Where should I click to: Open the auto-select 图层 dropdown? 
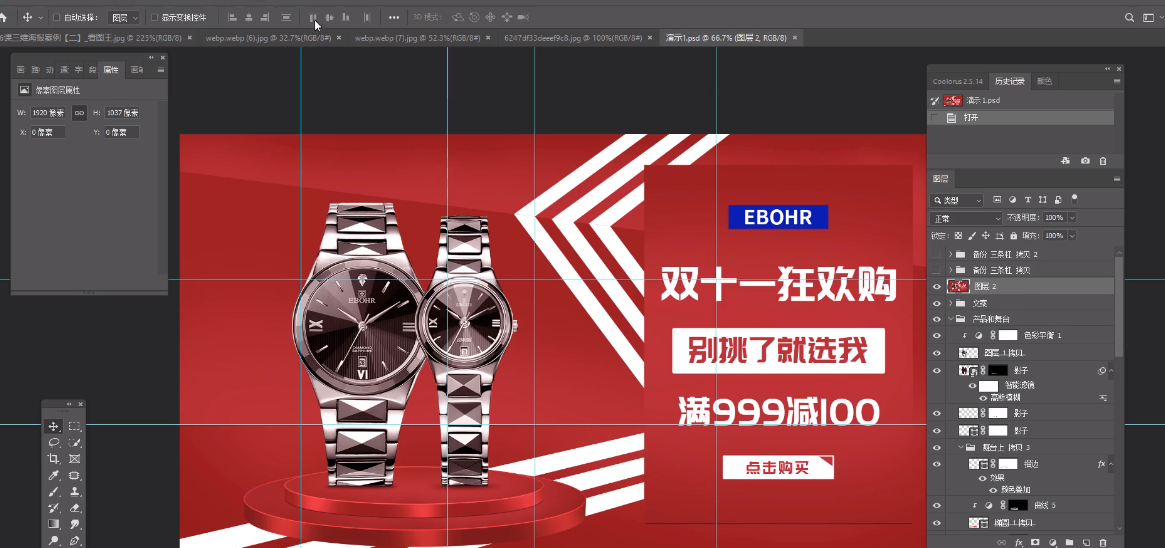124,17
